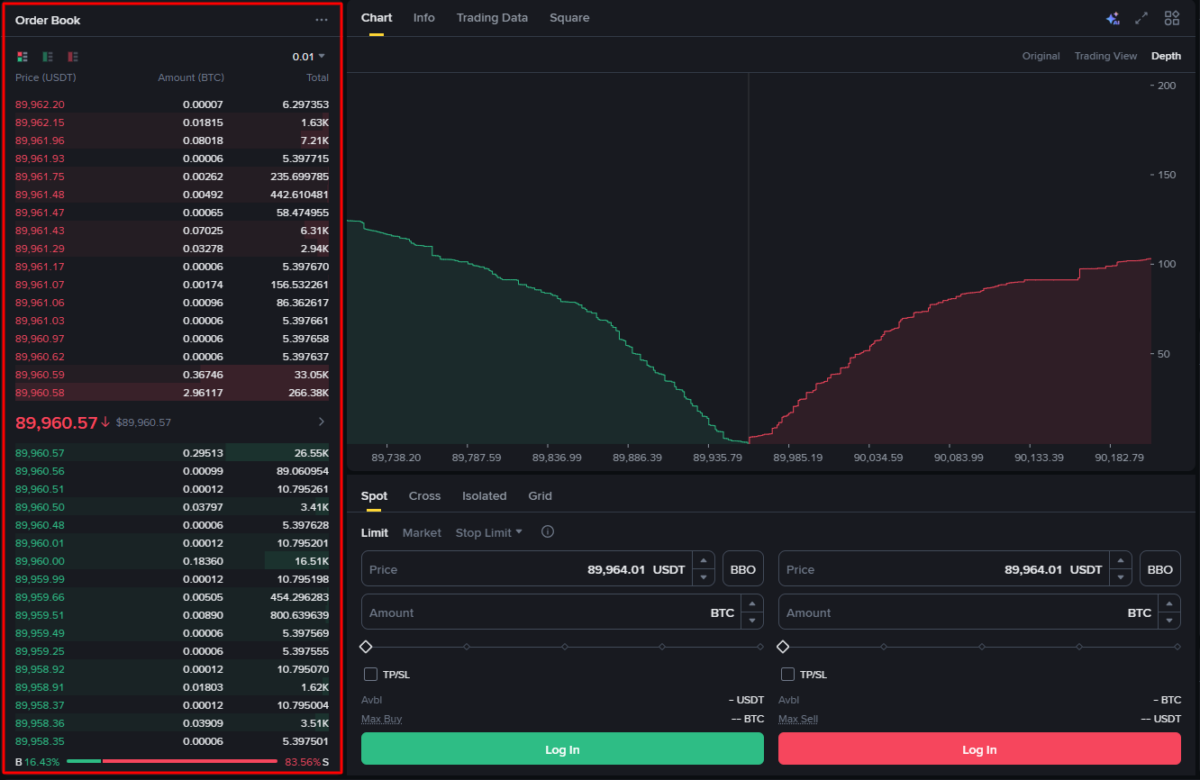Switch to the Trading Data tab
This screenshot has height=780, width=1200.
point(492,17)
